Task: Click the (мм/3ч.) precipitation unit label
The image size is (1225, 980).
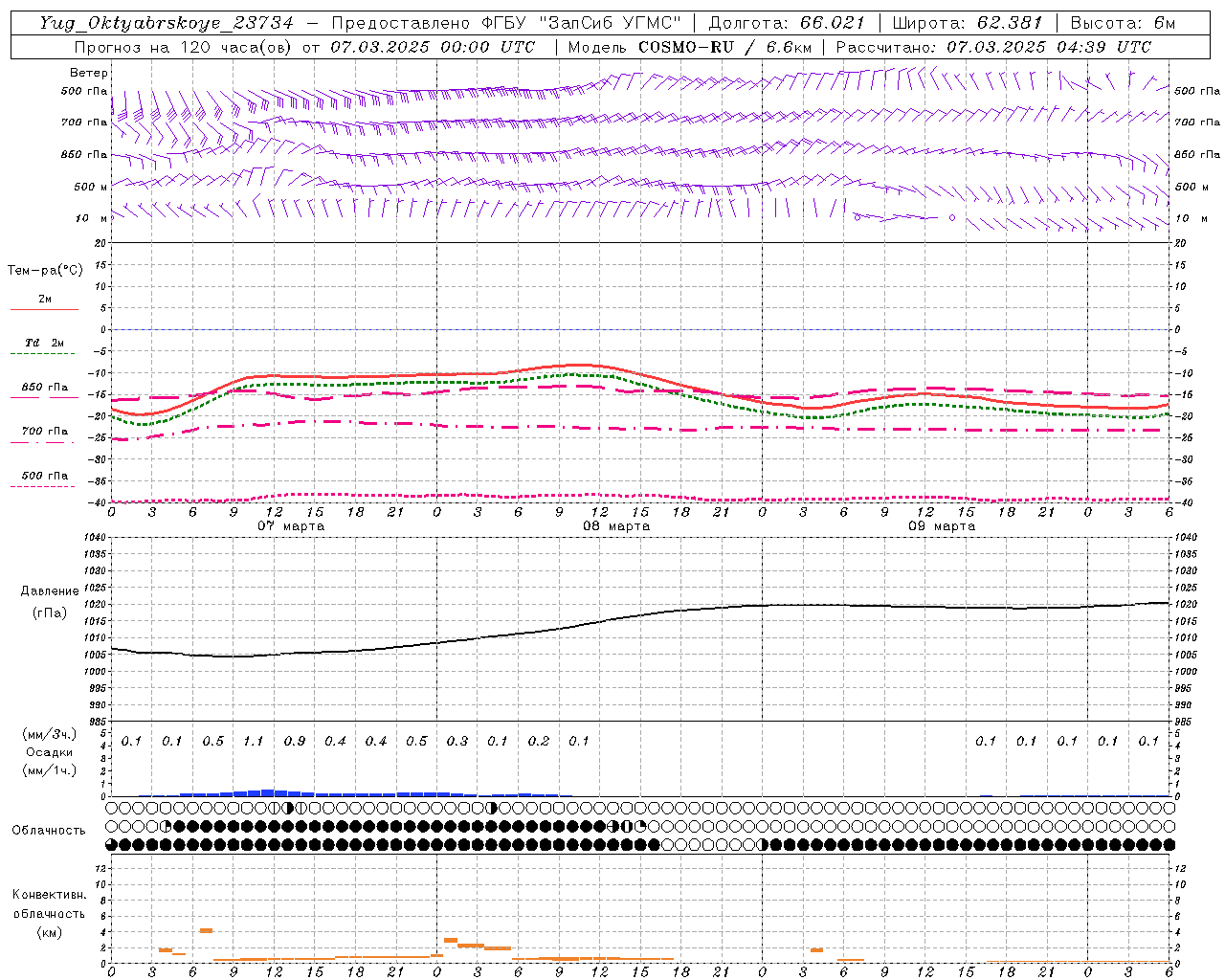Action: click(49, 735)
